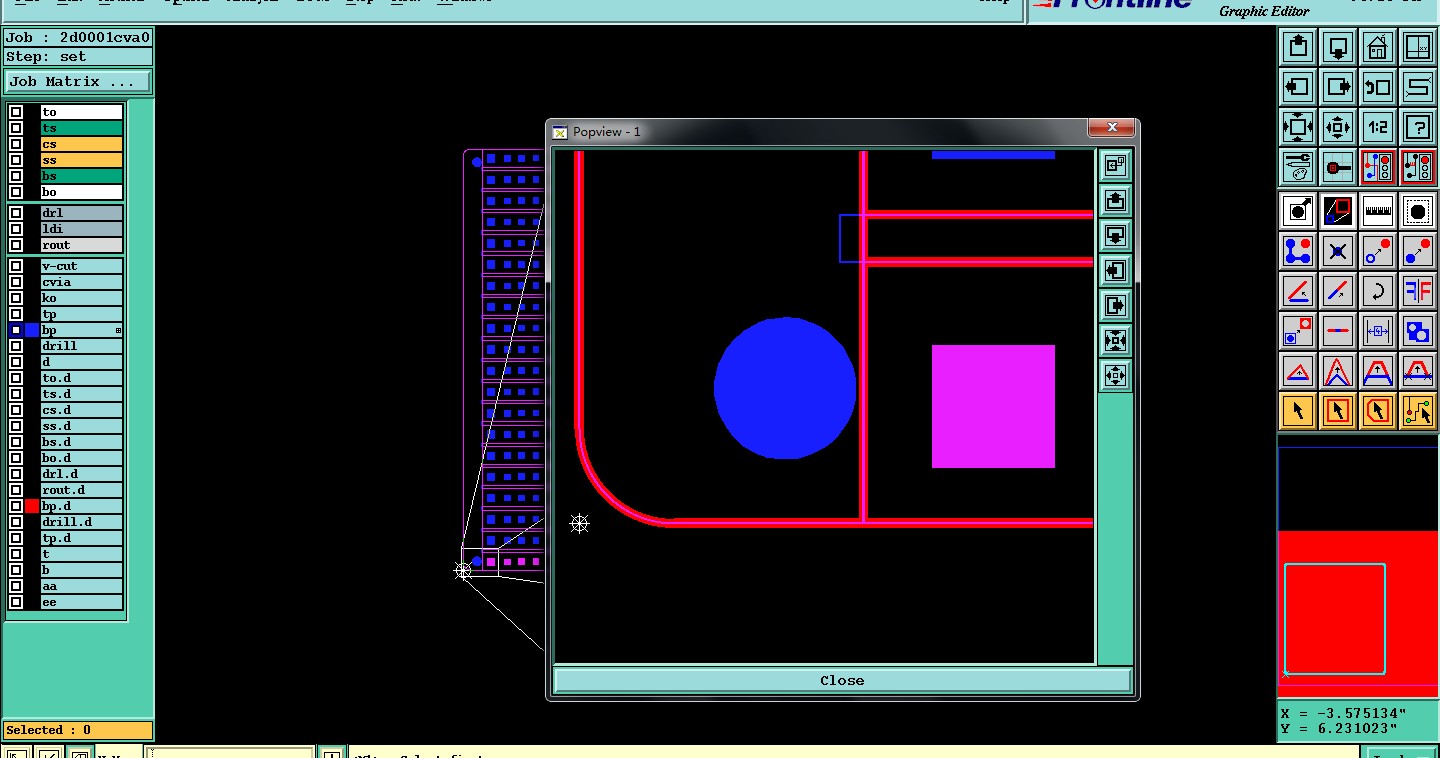Pan left inside Popview window
The height and width of the screenshot is (758, 1440).
point(1115,270)
